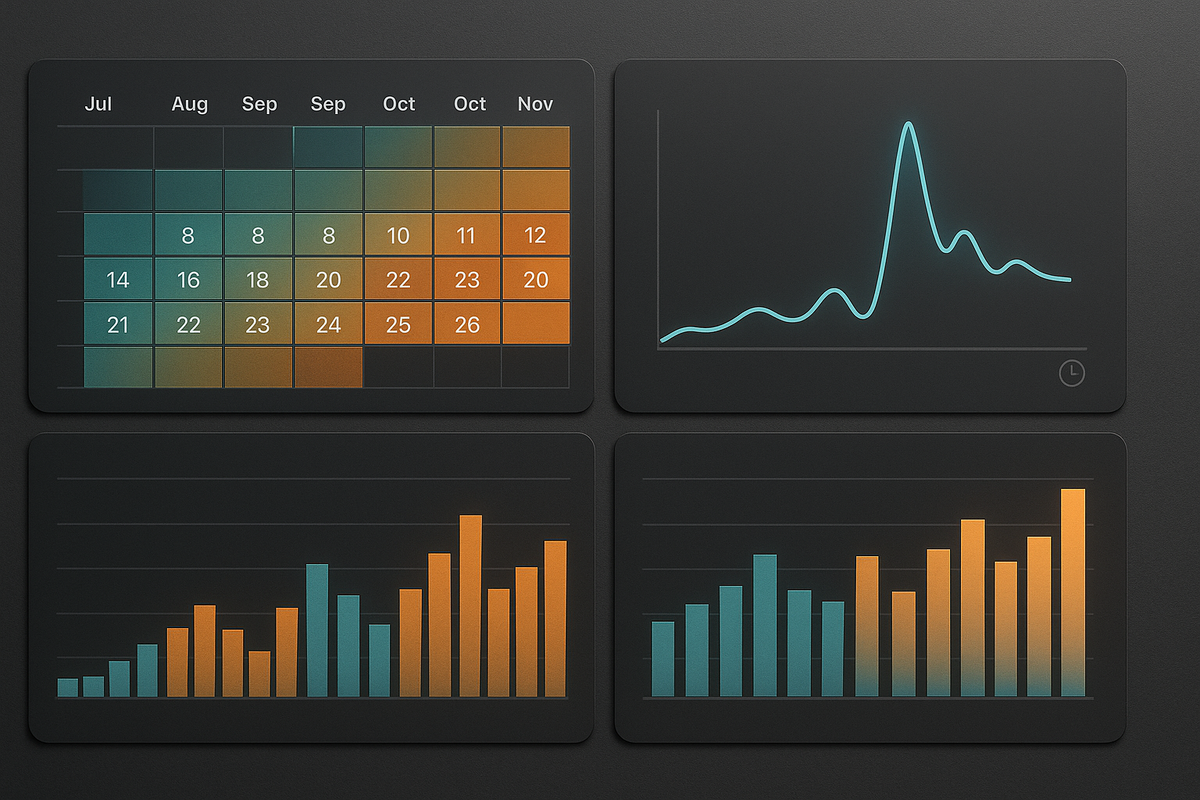Viewport: 1200px width, 800px height.
Task: Pick calendar cell 8 in the Aug column
Action: [x=188, y=236]
